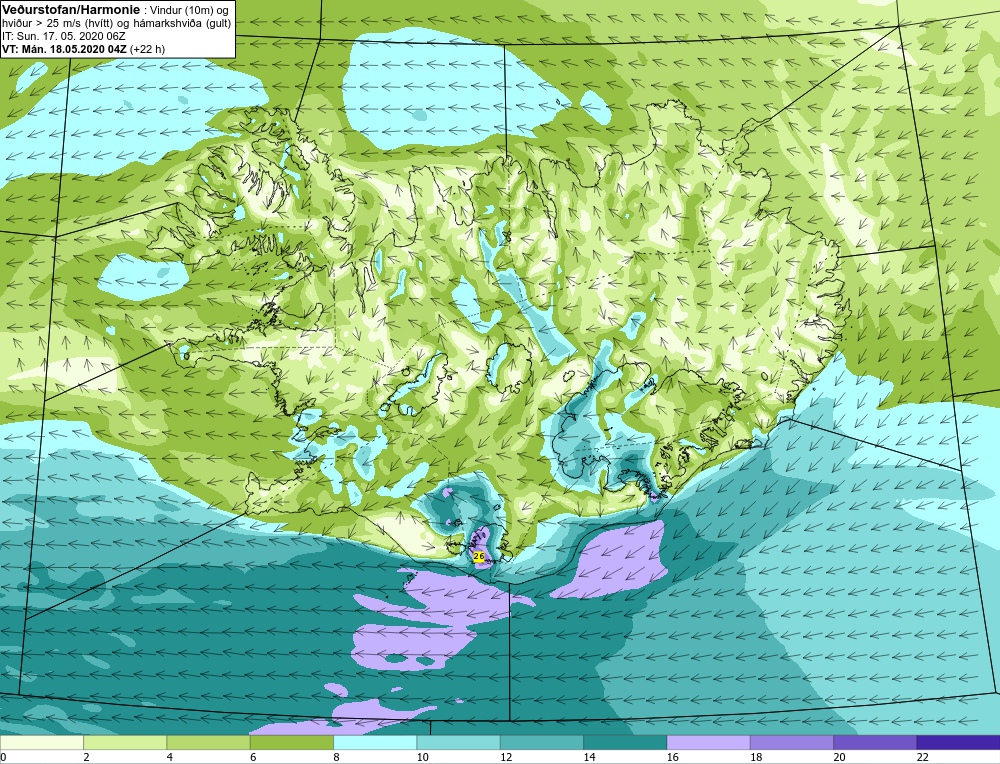The height and width of the screenshot is (764, 1000).
Task: Click the 'Veðurstofan/Harmonie' title text
Action: pos(70,10)
